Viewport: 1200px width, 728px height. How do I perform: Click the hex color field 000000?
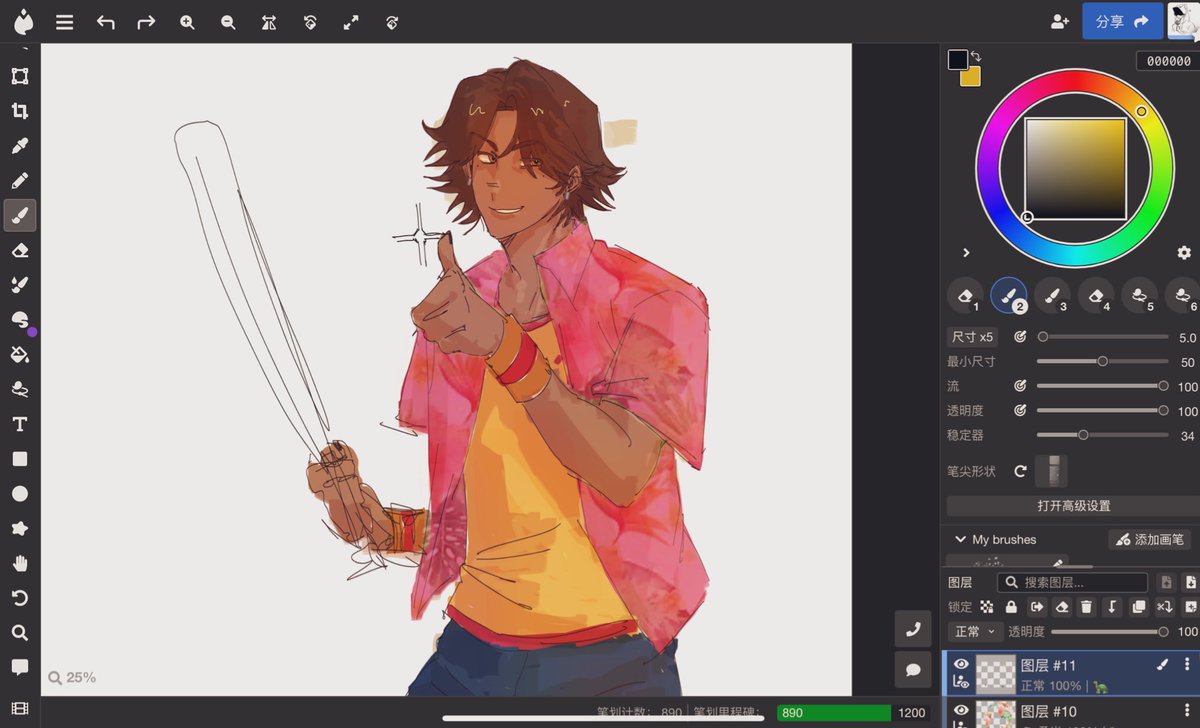click(1168, 61)
